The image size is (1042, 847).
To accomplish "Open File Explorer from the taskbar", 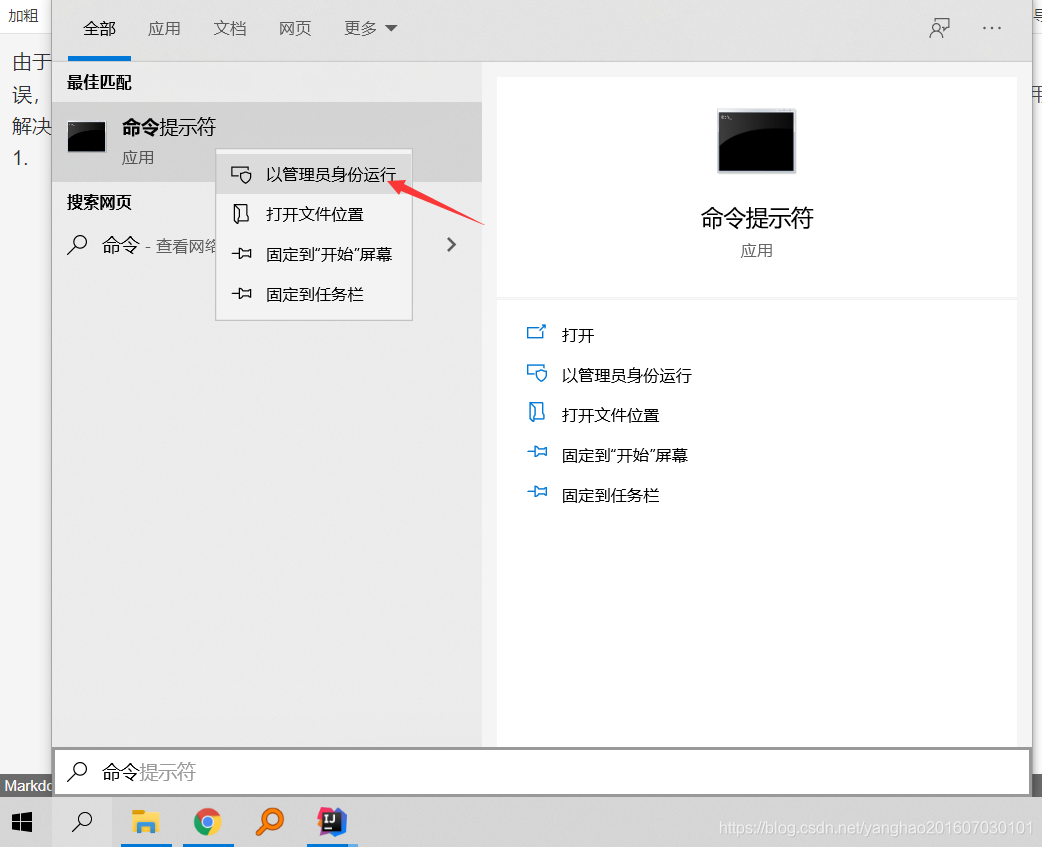I will tap(146, 822).
